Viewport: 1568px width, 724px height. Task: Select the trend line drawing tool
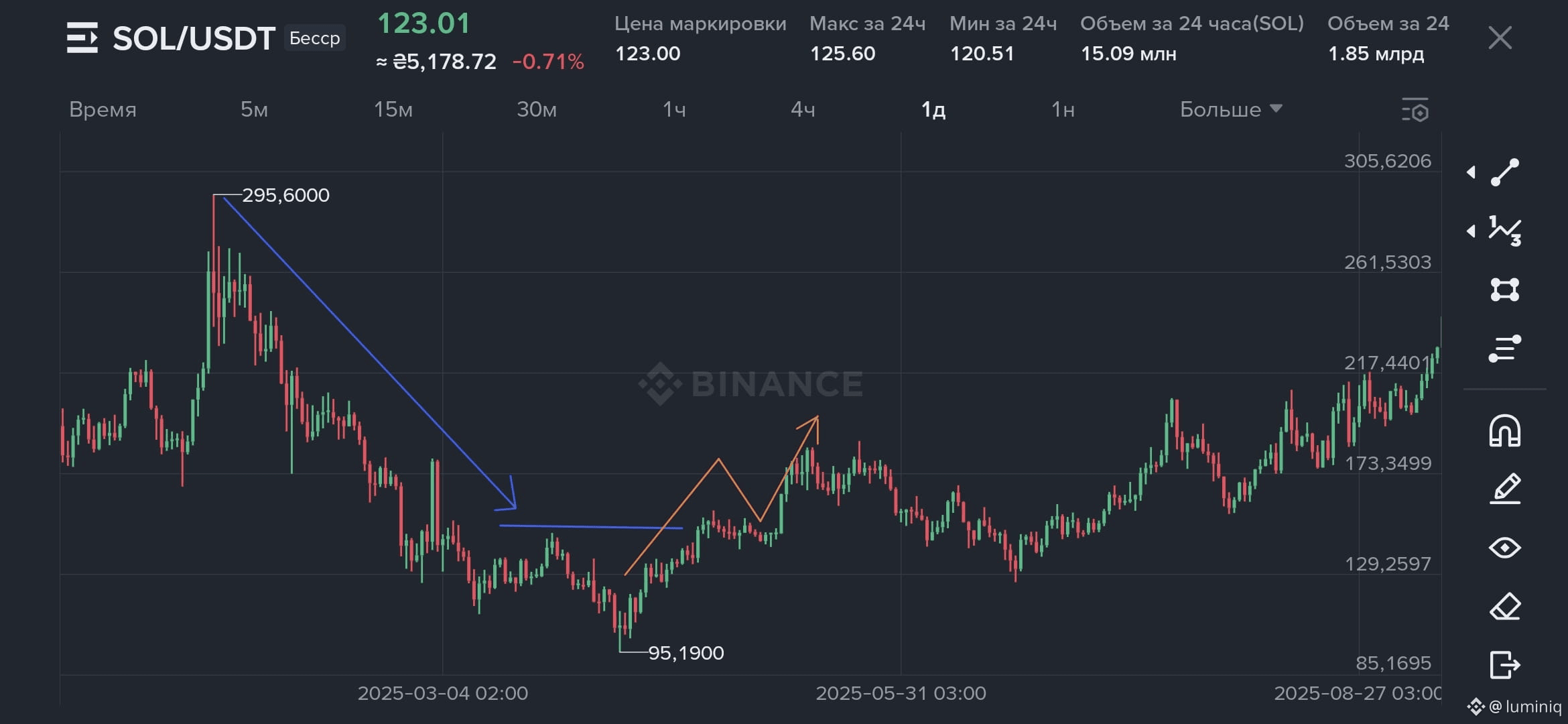click(1504, 172)
